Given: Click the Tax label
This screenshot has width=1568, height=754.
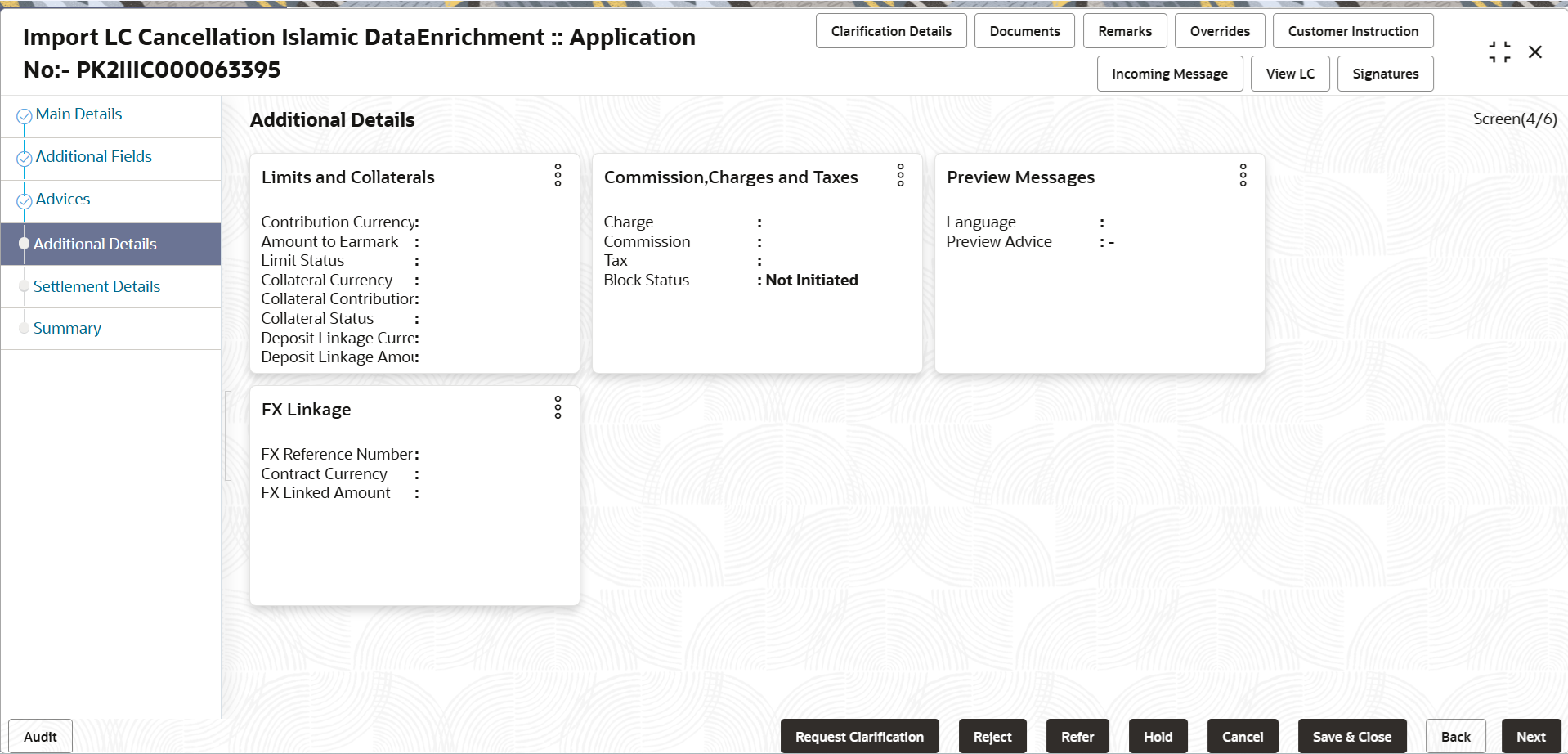Looking at the screenshot, I should (x=616, y=261).
